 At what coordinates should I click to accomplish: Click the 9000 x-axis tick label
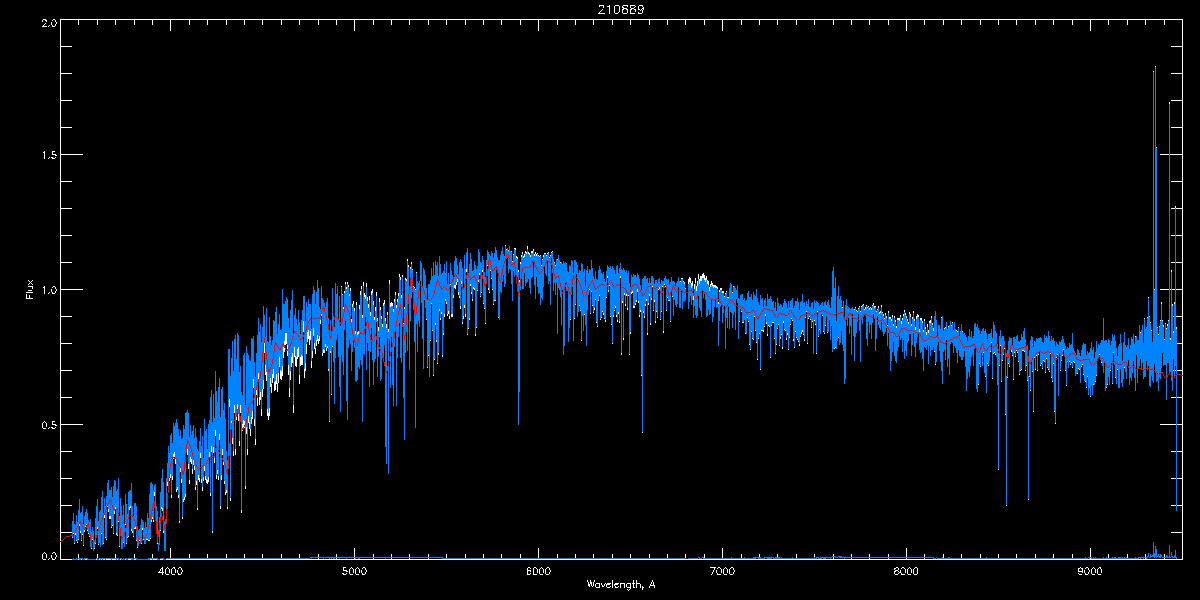click(1090, 572)
